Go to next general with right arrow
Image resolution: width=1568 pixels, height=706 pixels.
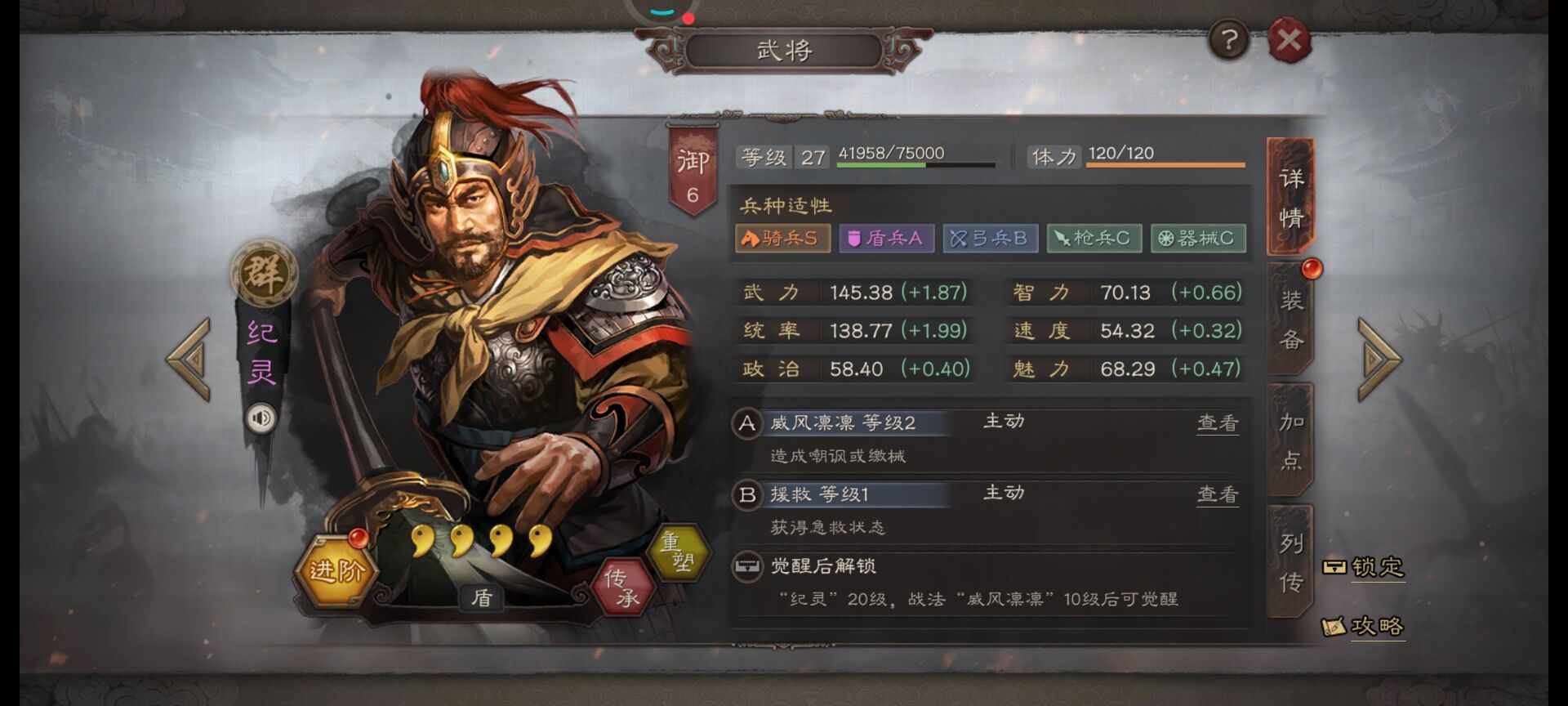[1379, 360]
